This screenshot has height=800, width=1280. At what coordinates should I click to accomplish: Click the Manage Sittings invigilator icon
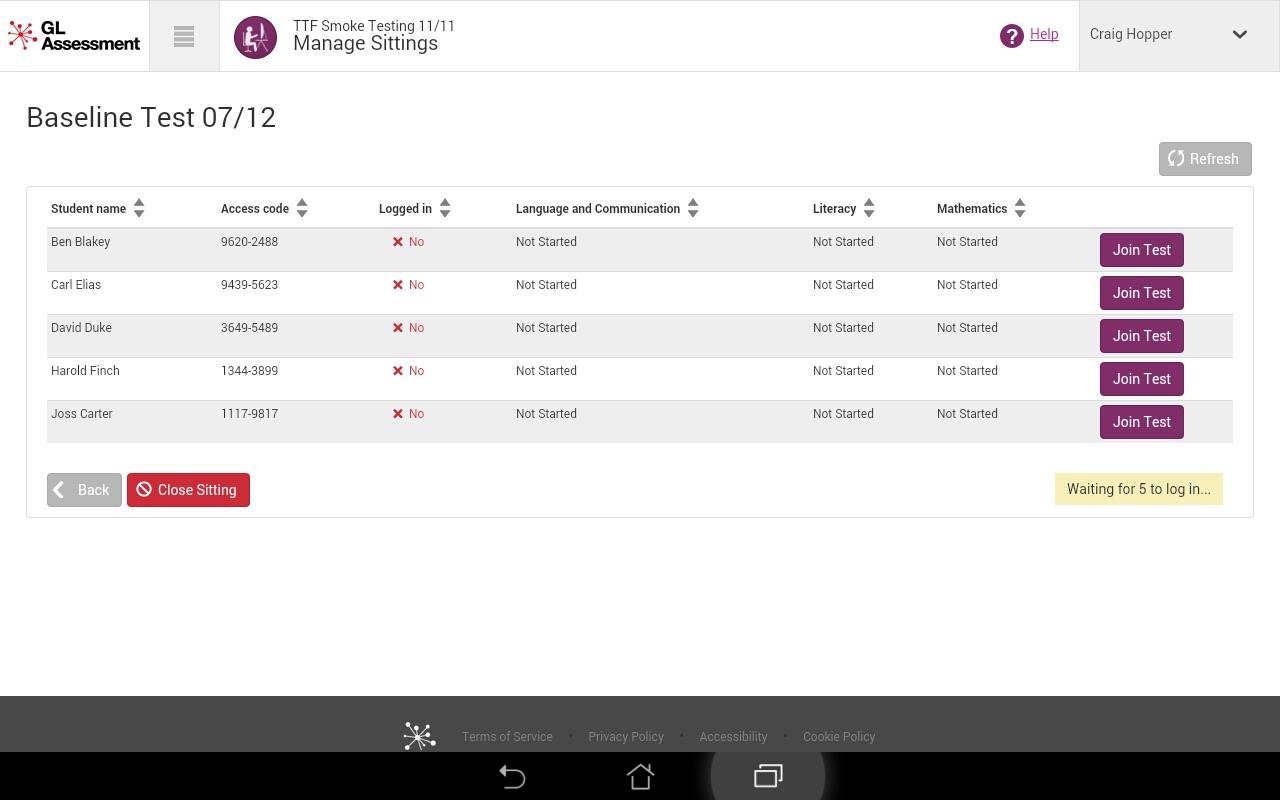pos(255,36)
